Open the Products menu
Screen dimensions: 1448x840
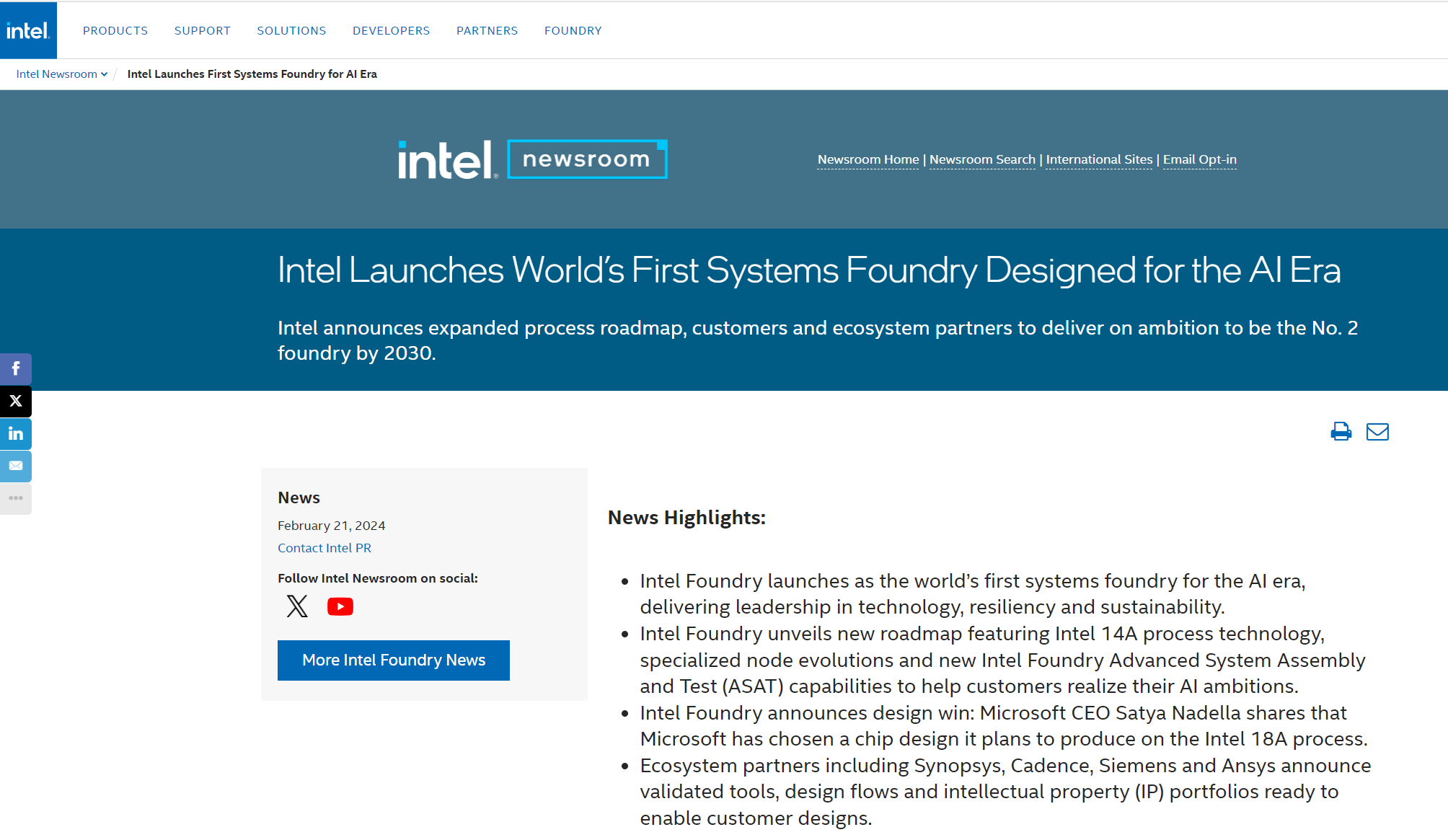[115, 31]
